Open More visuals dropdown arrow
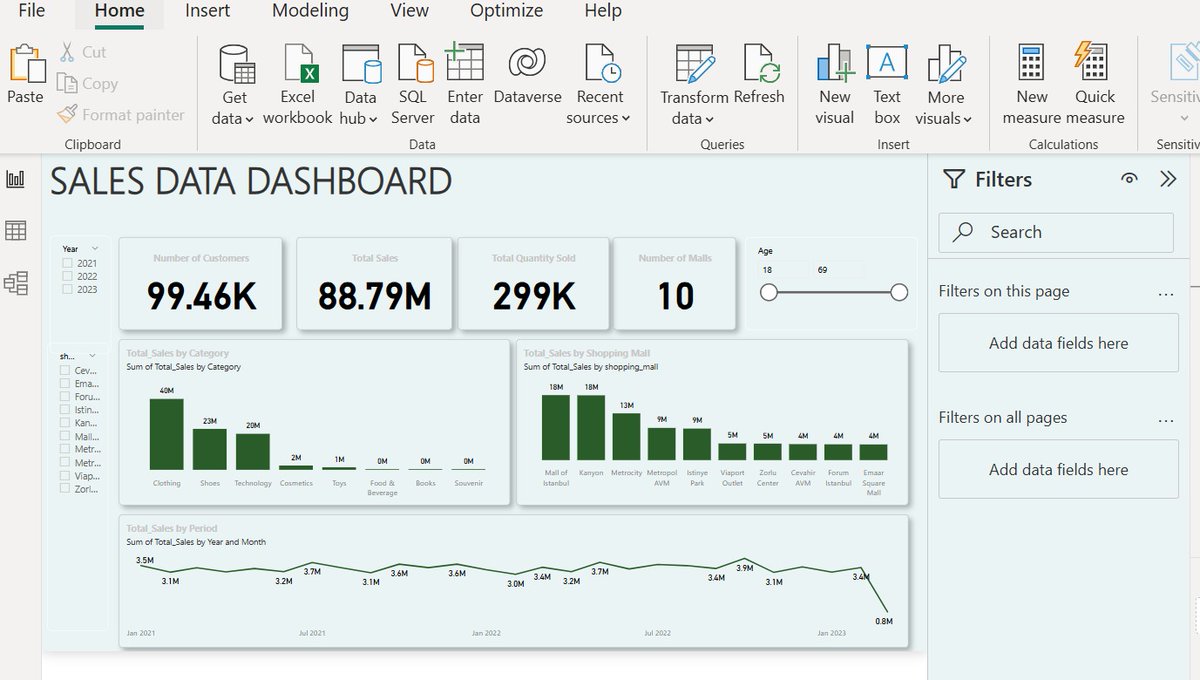The image size is (1200, 680). click(x=967, y=119)
